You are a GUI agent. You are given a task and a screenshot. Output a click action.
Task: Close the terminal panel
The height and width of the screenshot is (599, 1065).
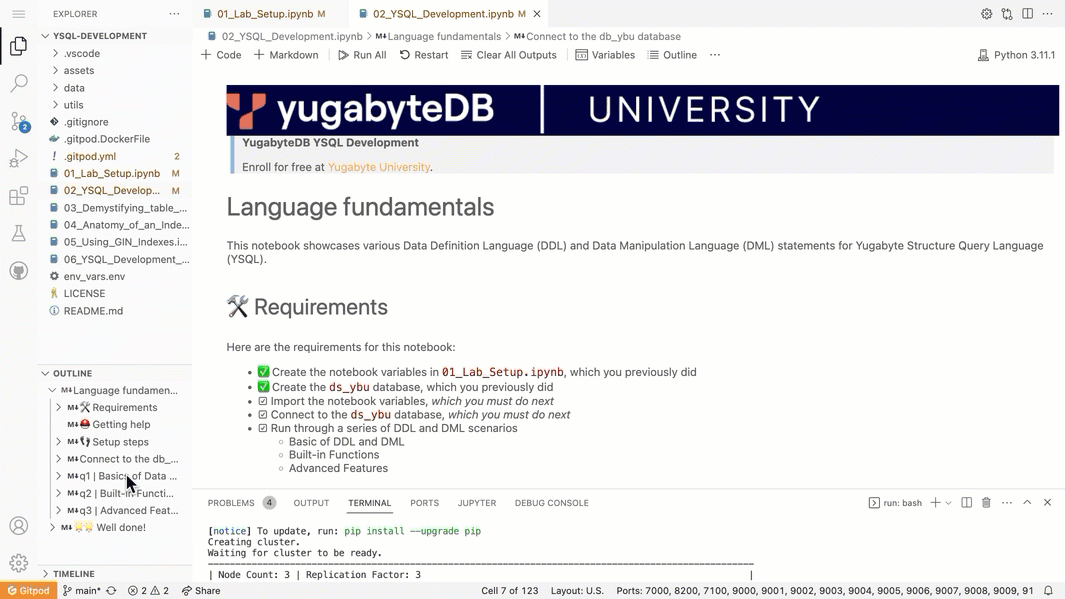click(1047, 503)
